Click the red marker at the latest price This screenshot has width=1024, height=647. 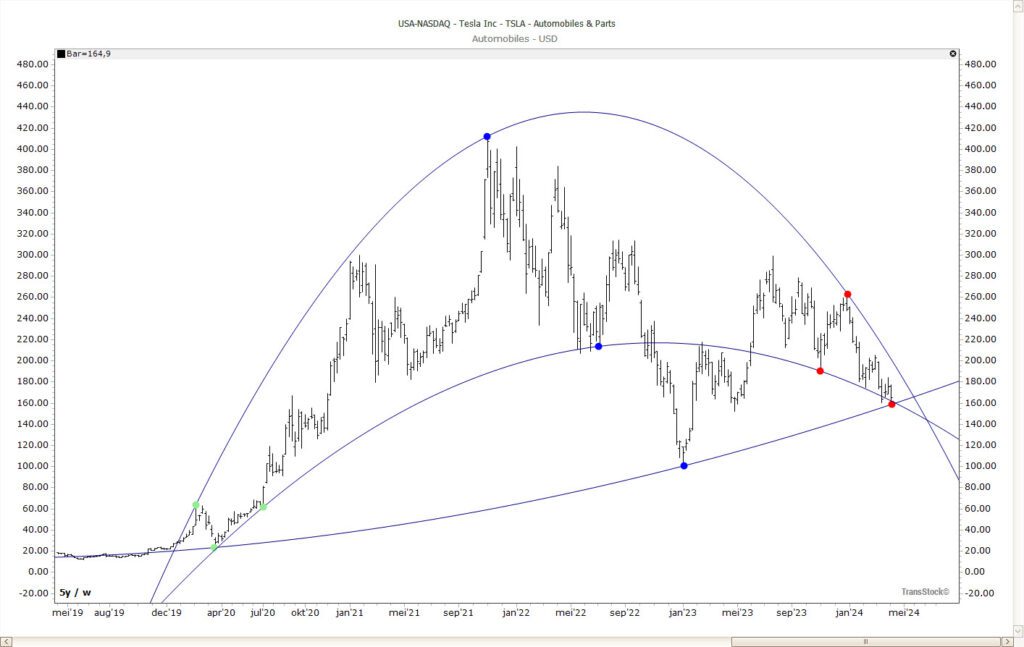[x=891, y=404]
